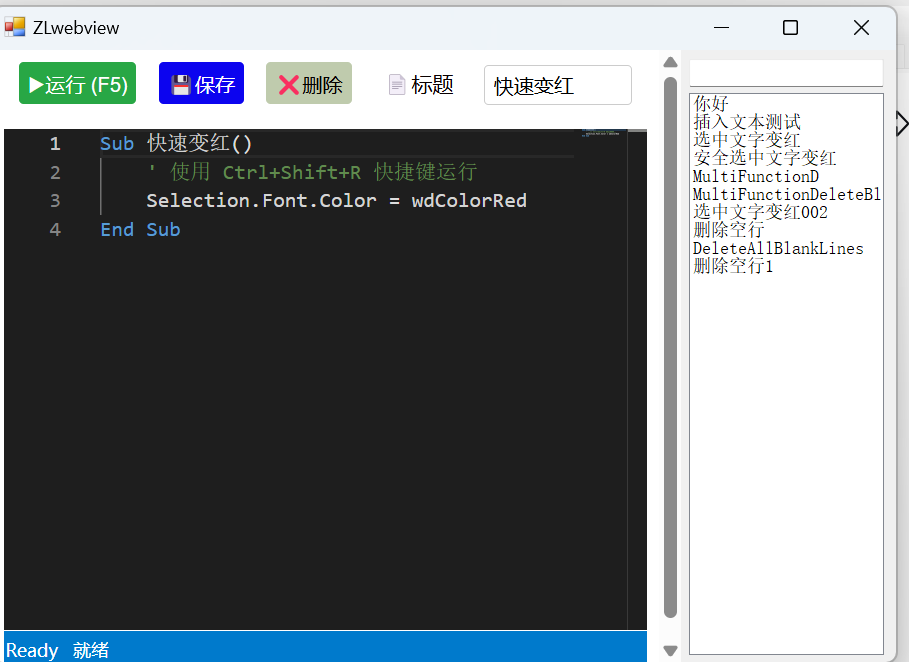Viewport: 909px width, 662px height.
Task: Click the empty search box above the macro list
Action: click(x=785, y=72)
